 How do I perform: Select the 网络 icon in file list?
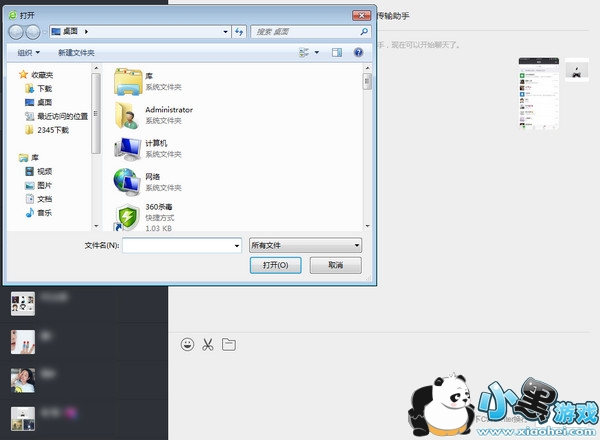(127, 182)
